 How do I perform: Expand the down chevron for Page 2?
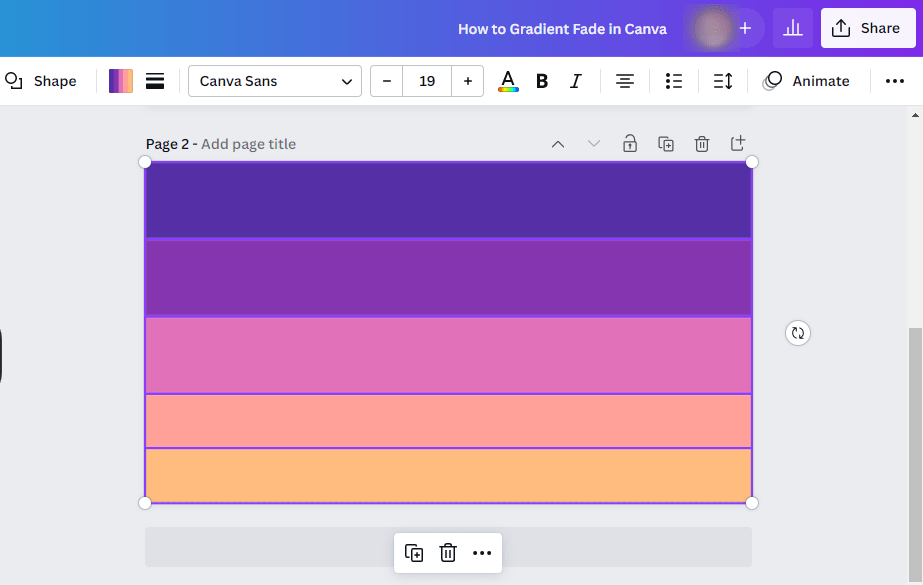(594, 144)
